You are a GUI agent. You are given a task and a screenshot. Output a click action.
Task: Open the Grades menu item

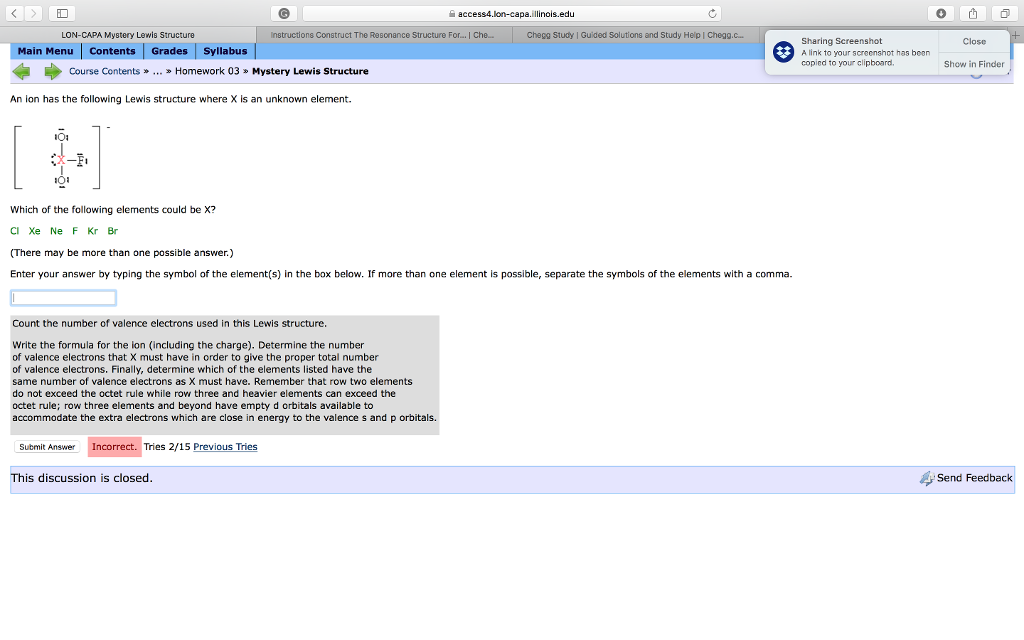(x=169, y=50)
